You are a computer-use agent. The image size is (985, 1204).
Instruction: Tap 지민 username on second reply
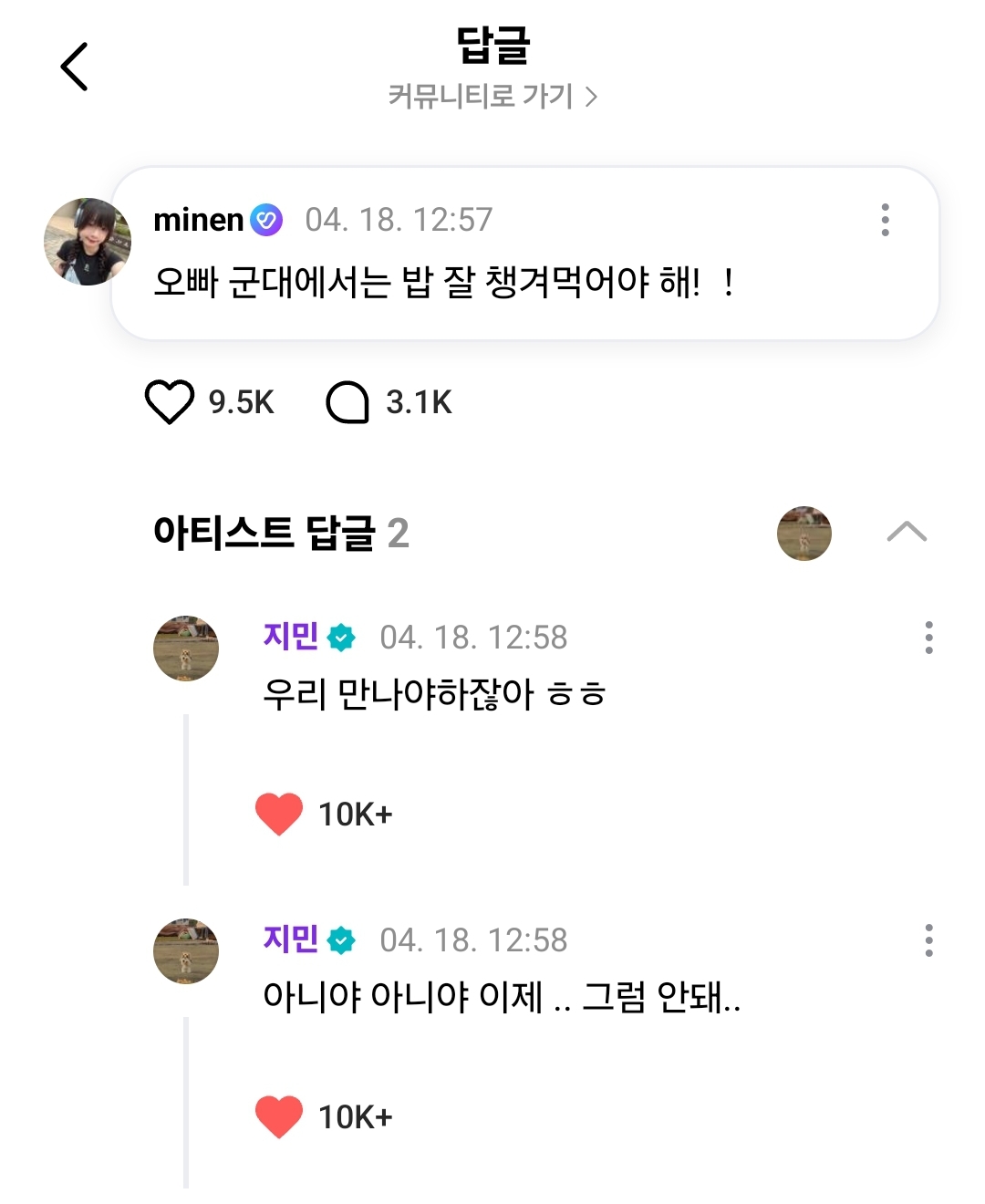click(290, 939)
